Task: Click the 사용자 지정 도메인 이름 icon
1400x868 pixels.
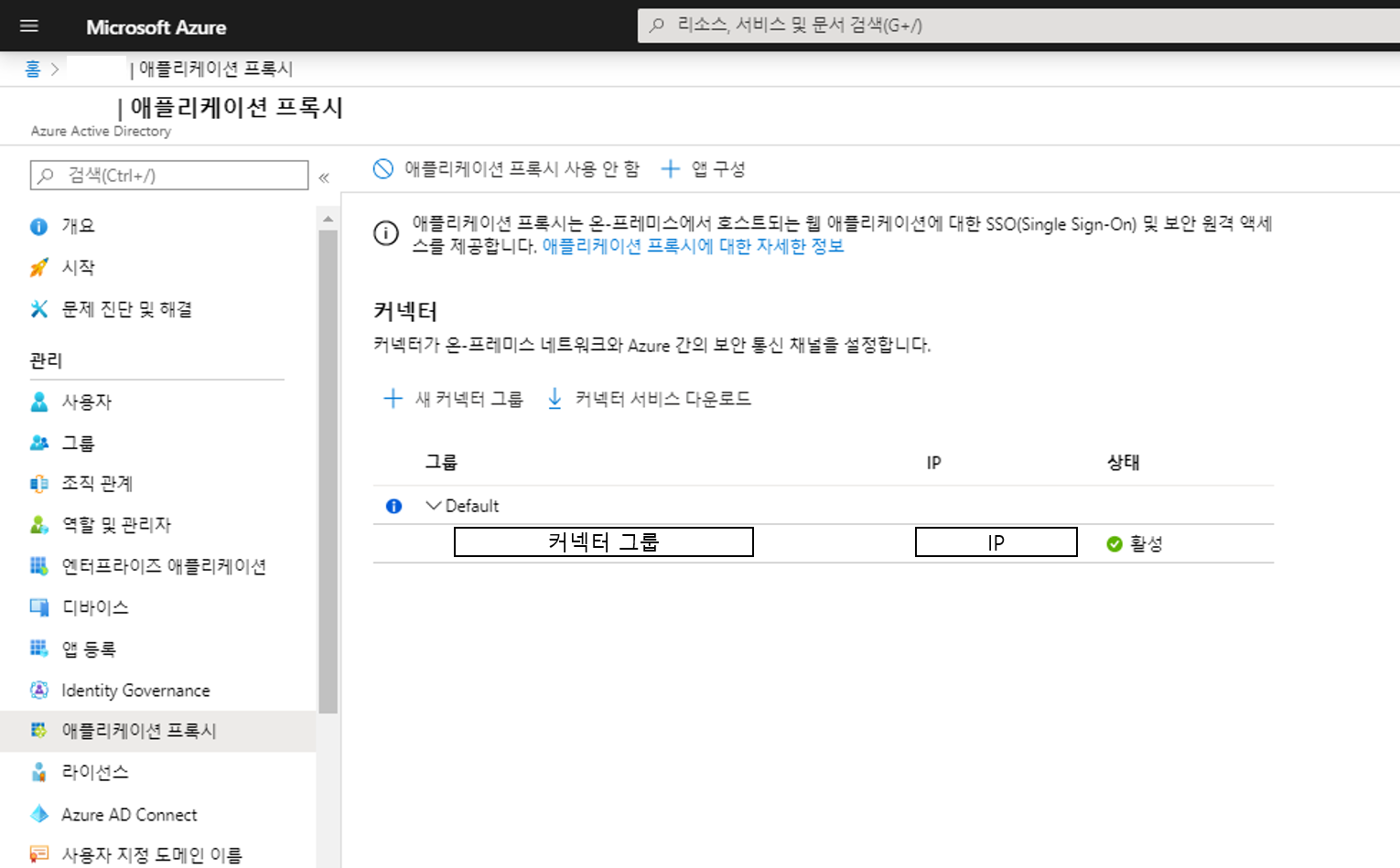Action: pos(38,854)
